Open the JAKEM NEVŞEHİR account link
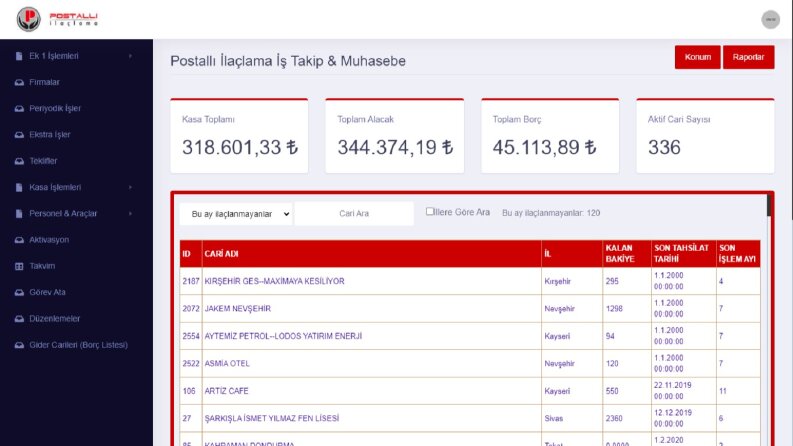Image resolution: width=793 pixels, height=446 pixels. 238,308
